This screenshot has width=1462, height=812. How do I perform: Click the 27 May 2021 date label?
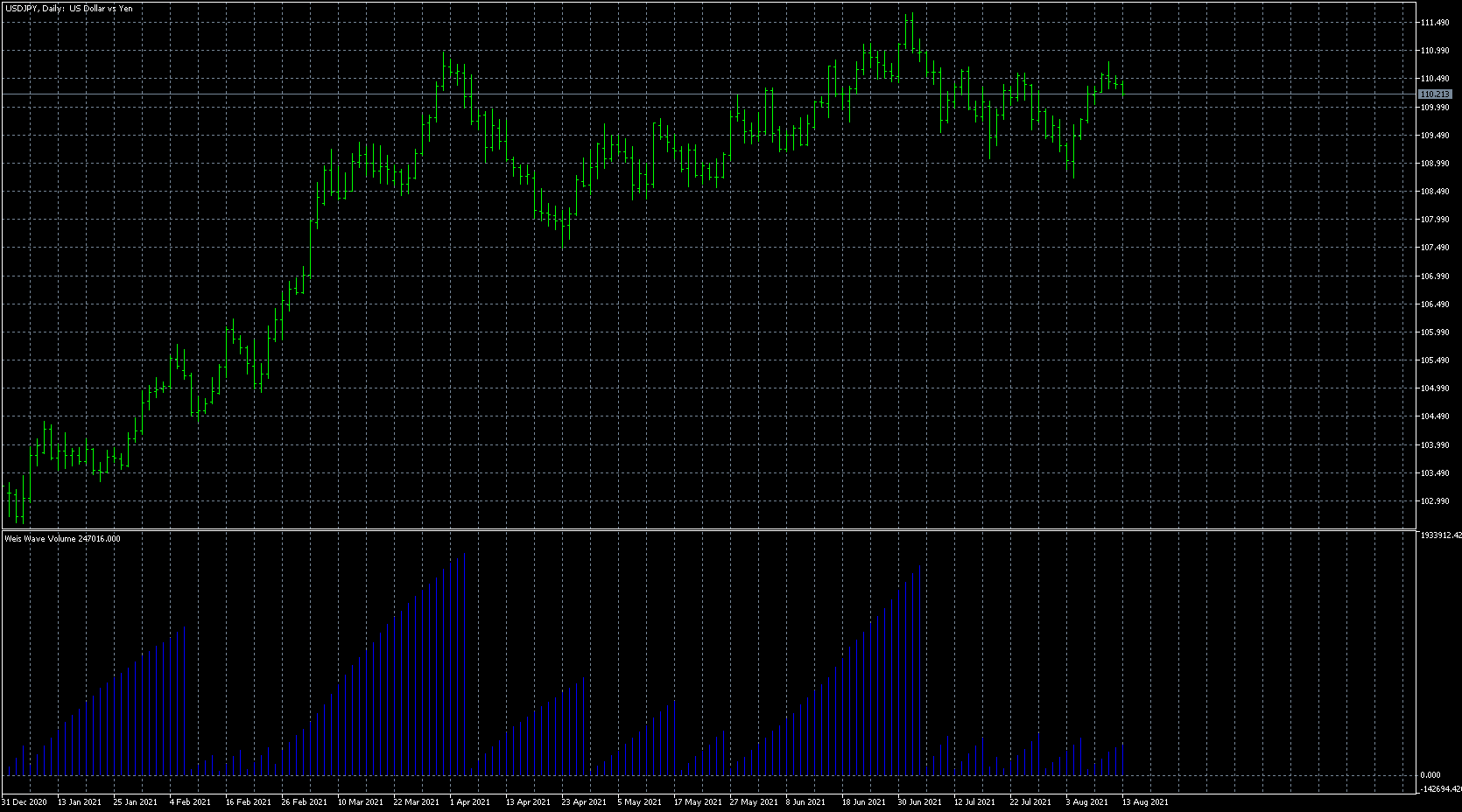tap(753, 802)
